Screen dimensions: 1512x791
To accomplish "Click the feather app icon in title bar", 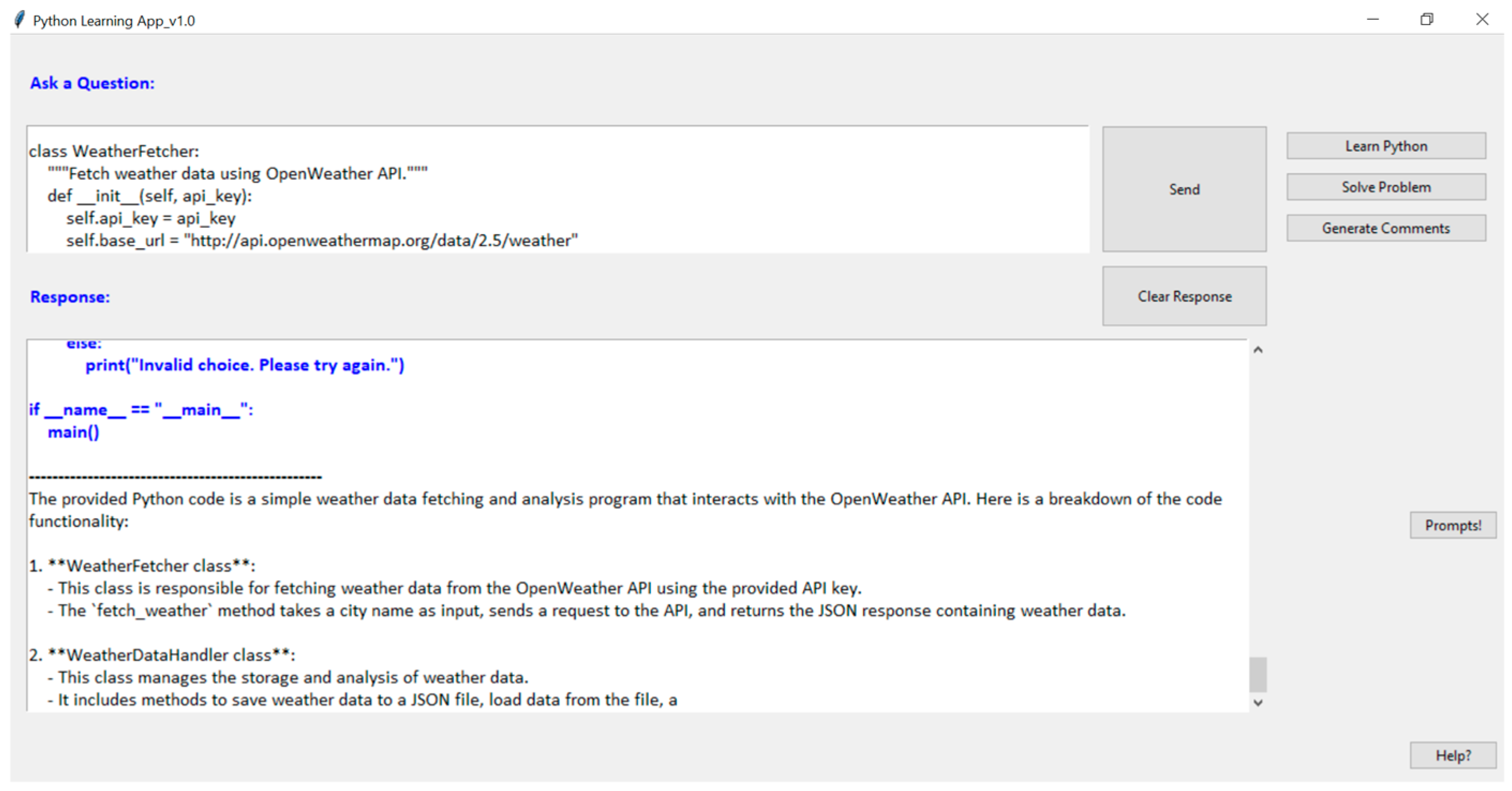I will [x=19, y=20].
